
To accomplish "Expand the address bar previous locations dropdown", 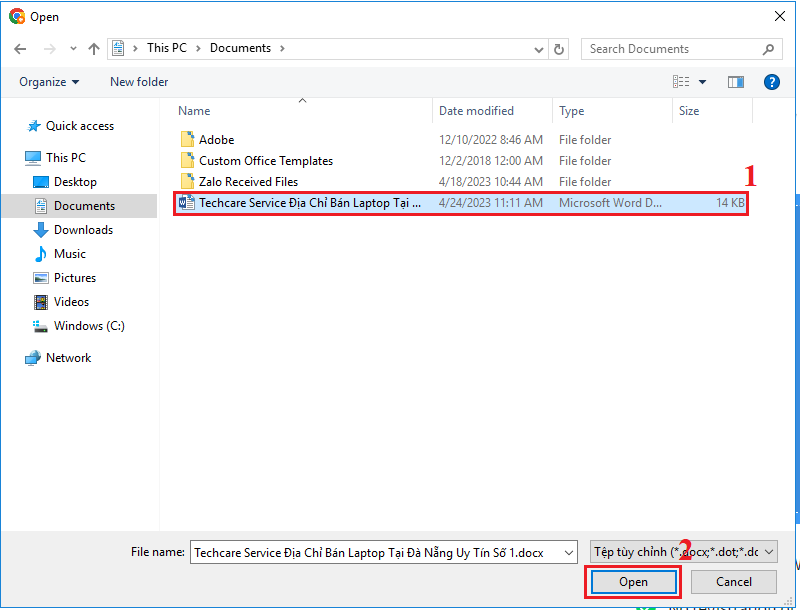I will click(x=540, y=49).
